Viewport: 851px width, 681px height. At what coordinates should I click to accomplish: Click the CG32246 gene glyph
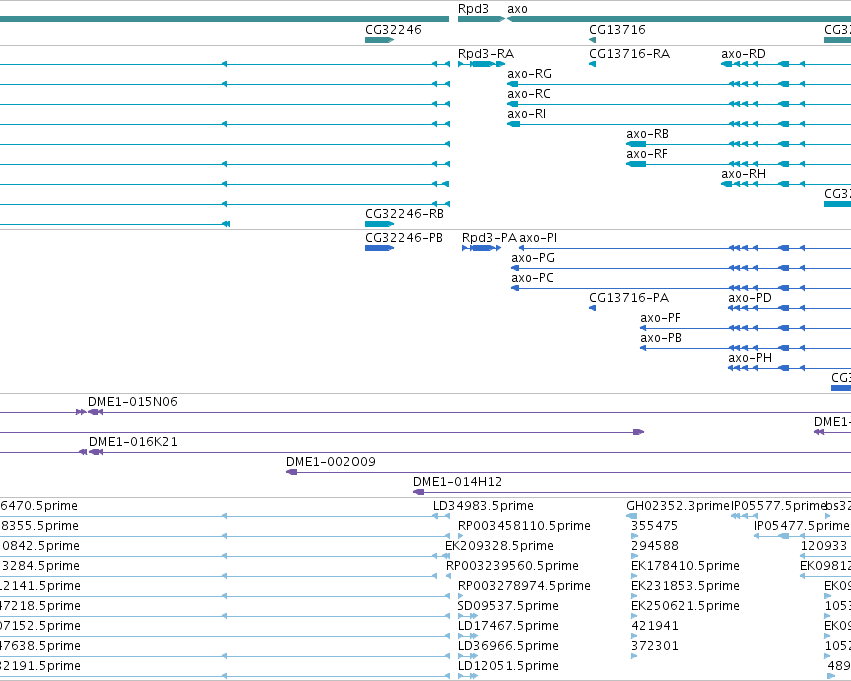tap(379, 40)
